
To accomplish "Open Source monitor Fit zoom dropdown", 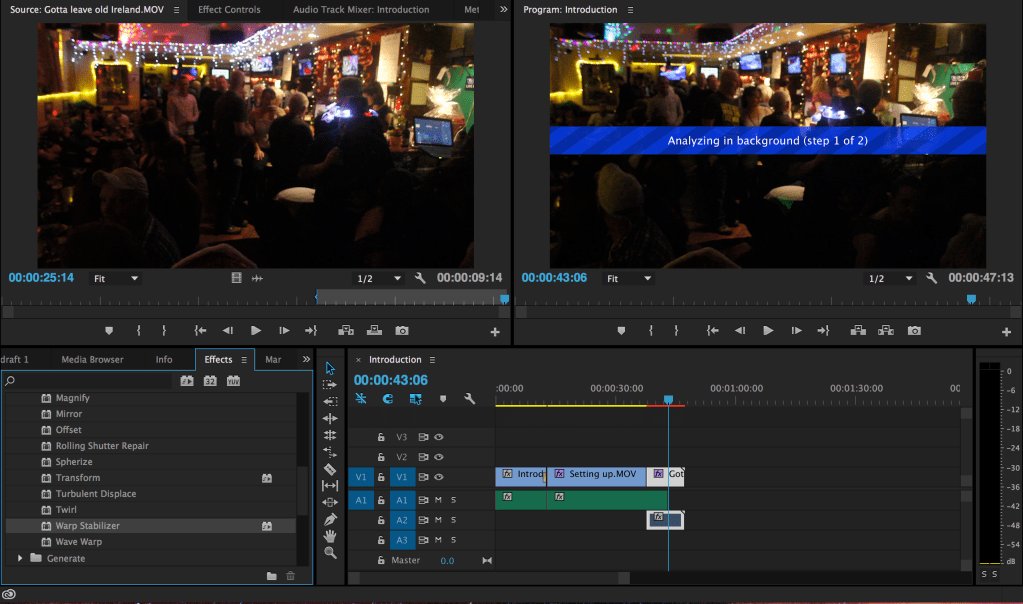I will (117, 278).
